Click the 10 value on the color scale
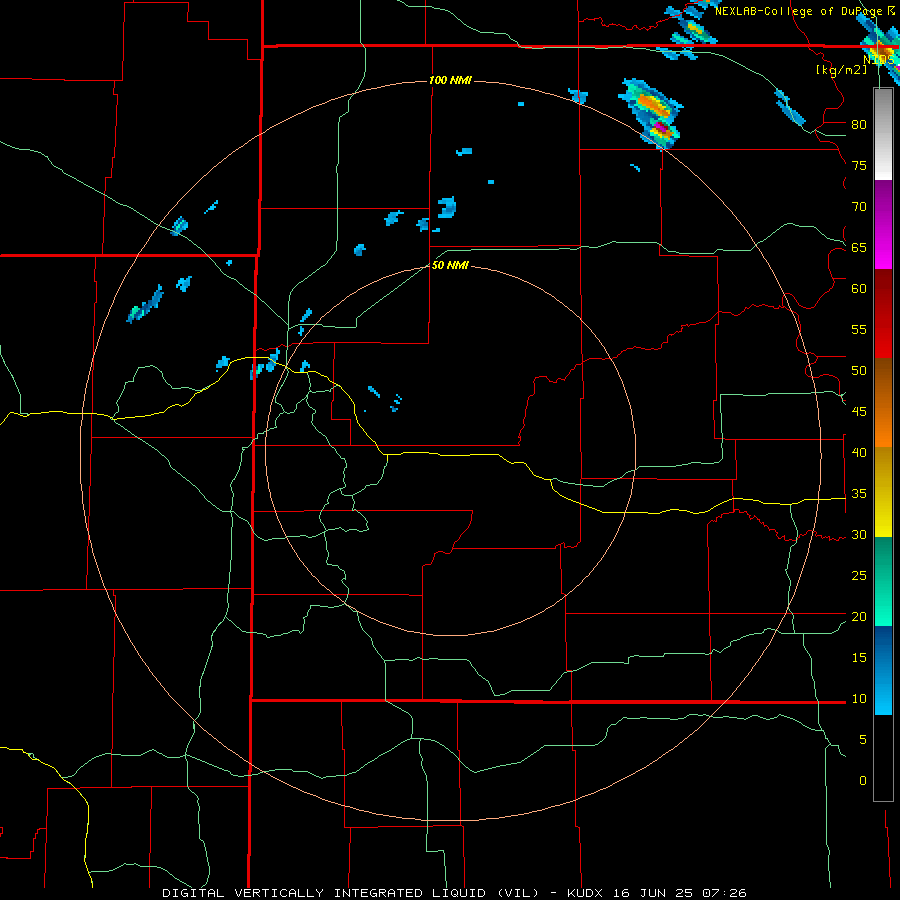The image size is (900, 900). coord(859,699)
